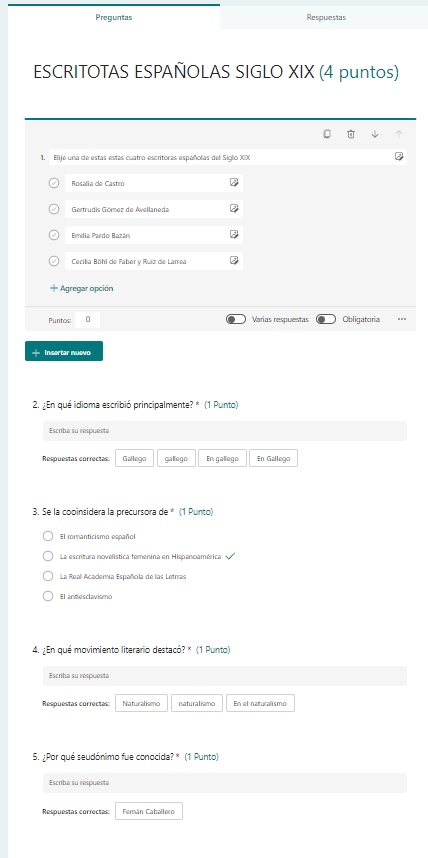
Task: Click the answer field for question 2
Action: point(225,431)
